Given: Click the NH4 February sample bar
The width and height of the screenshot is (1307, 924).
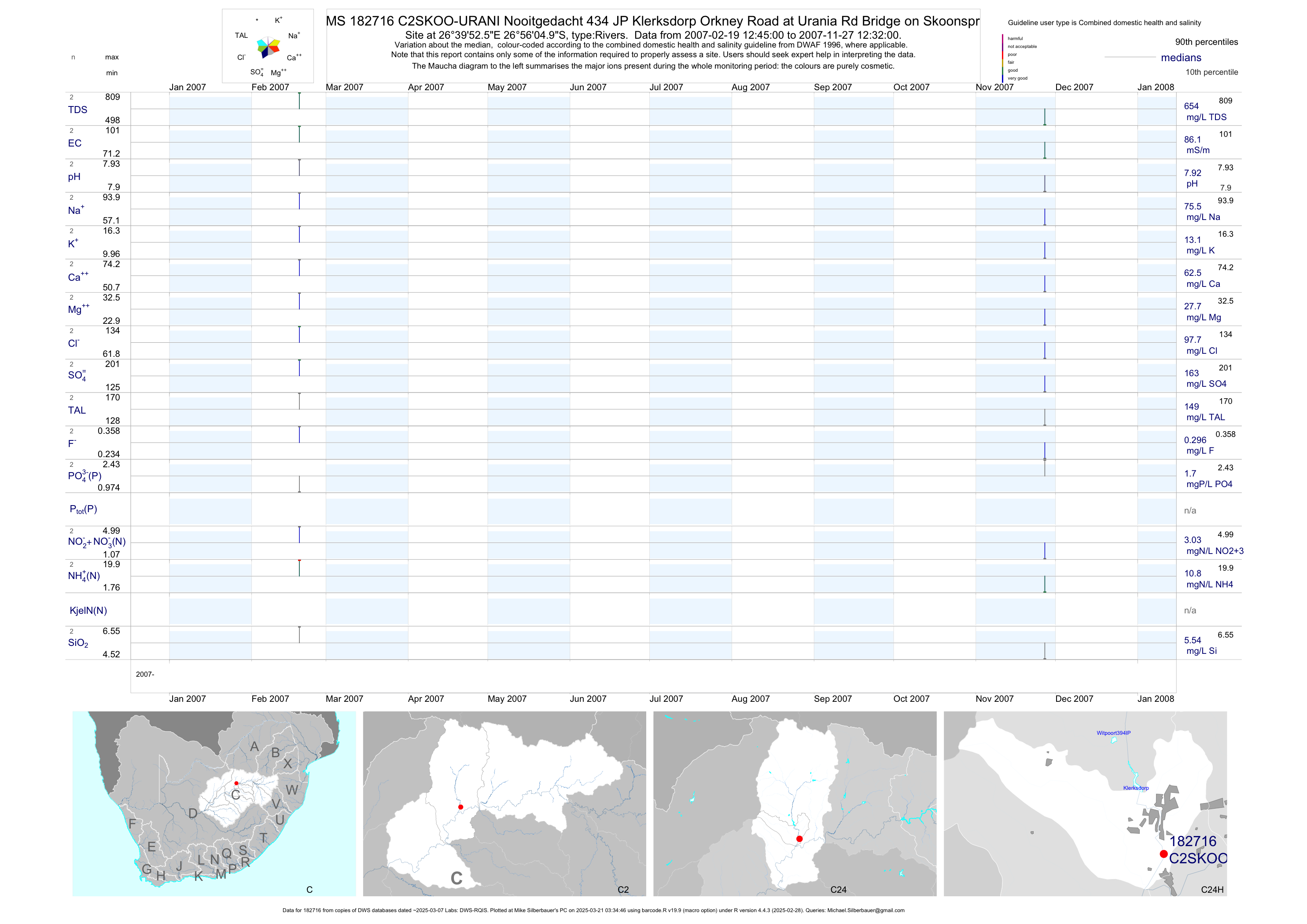Looking at the screenshot, I should click(299, 568).
